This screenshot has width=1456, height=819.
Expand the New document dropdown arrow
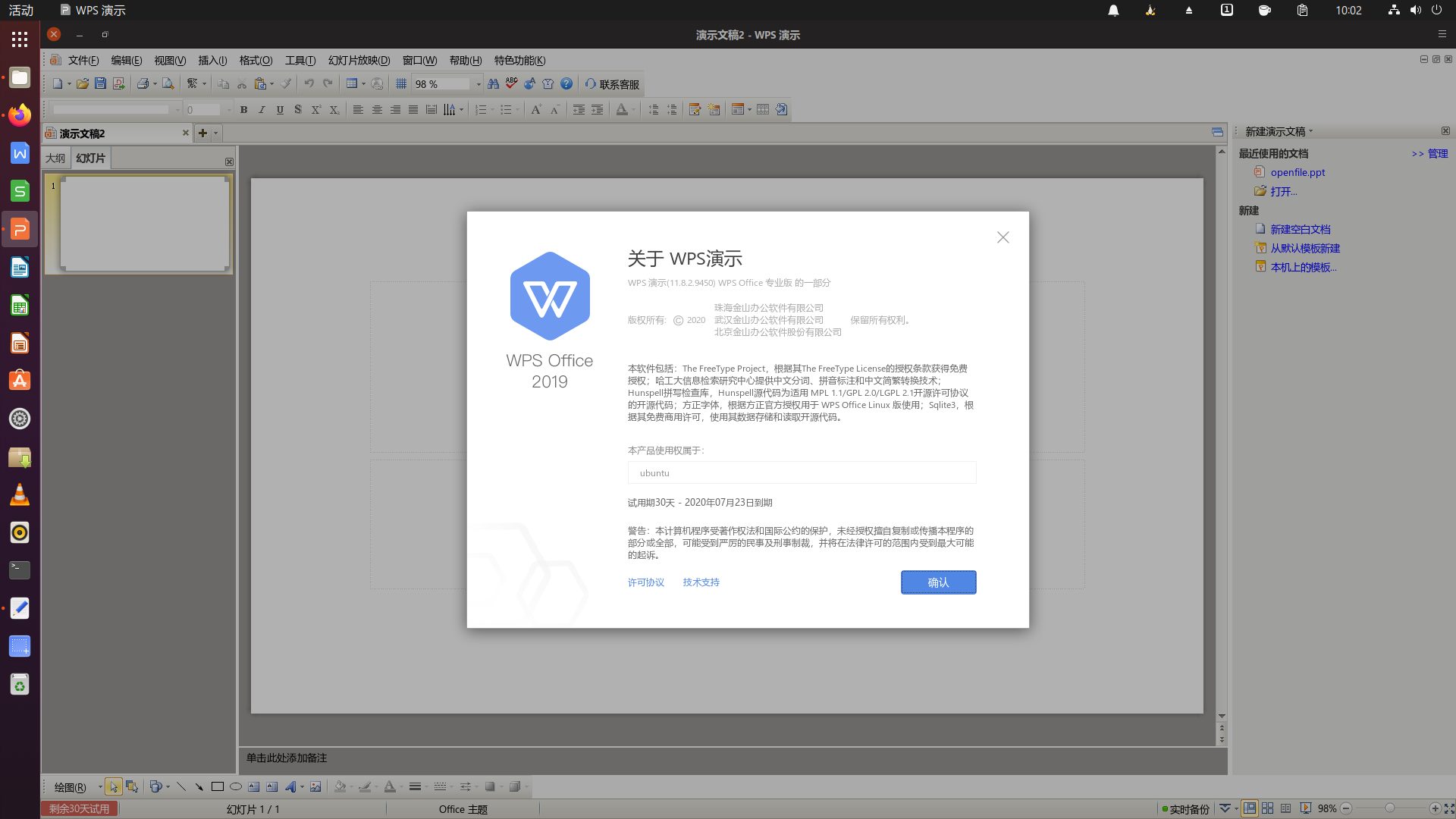tap(69, 84)
